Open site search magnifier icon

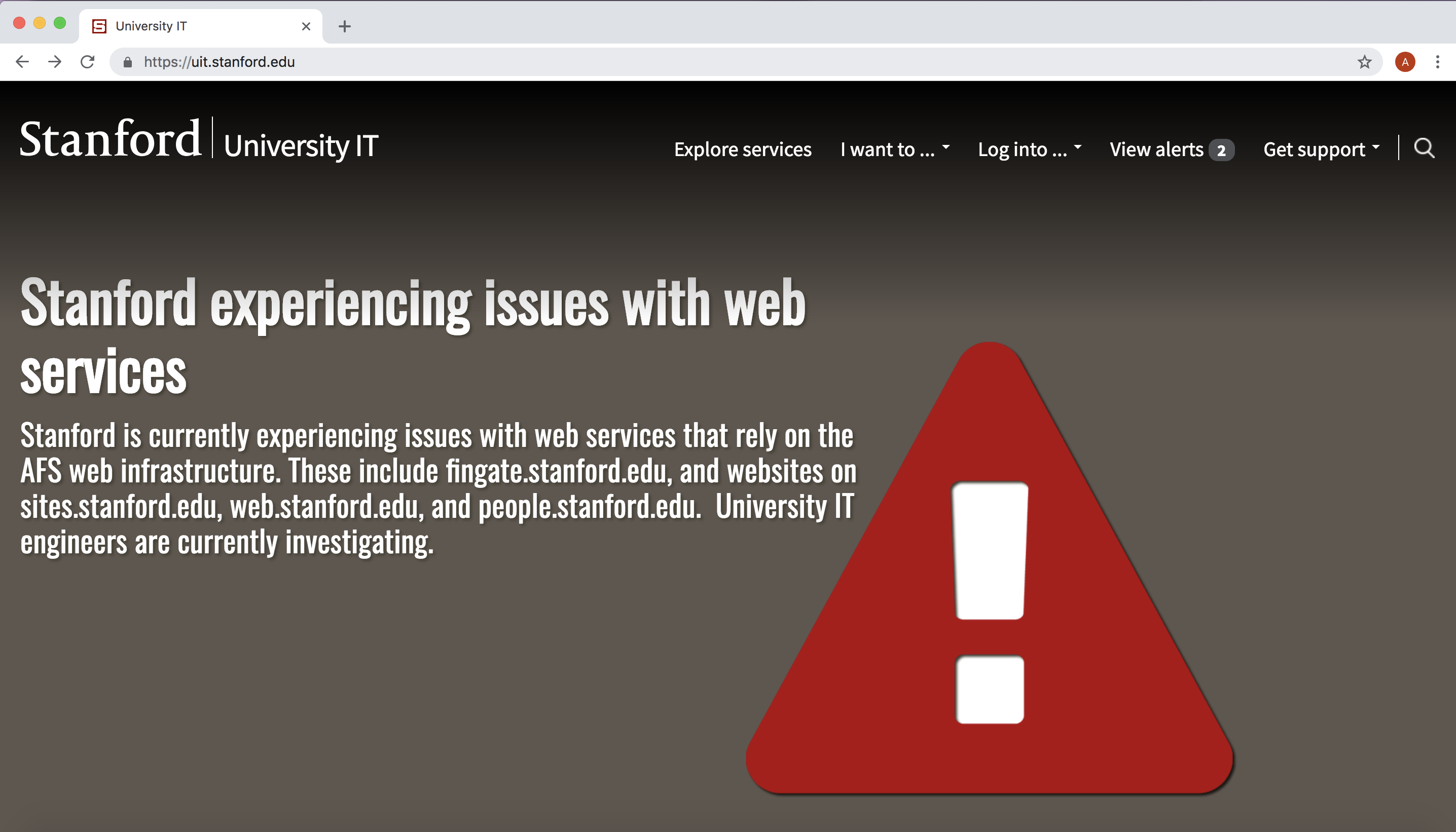point(1424,148)
